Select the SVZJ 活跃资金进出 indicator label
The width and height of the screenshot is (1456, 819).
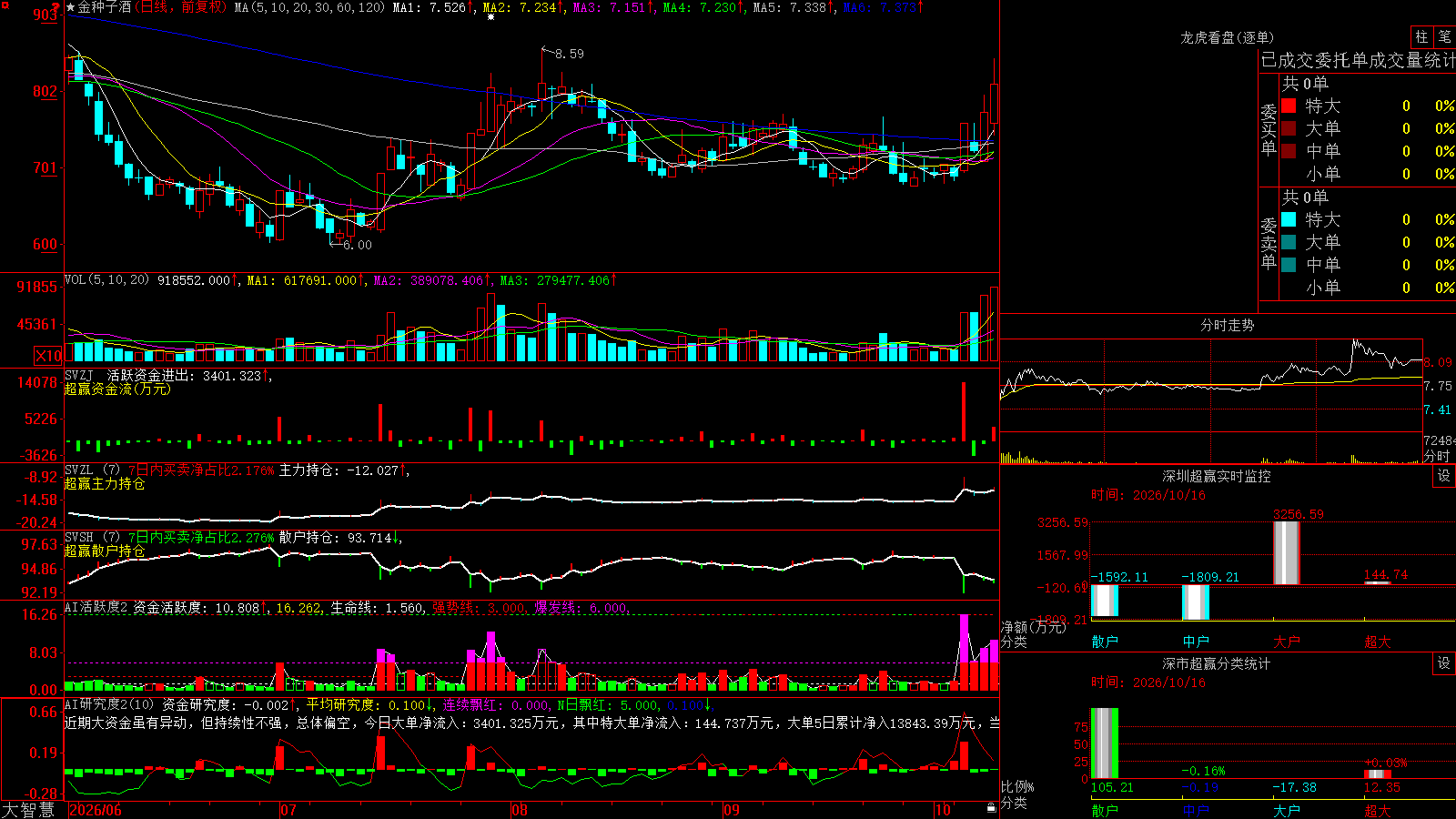click(x=128, y=375)
